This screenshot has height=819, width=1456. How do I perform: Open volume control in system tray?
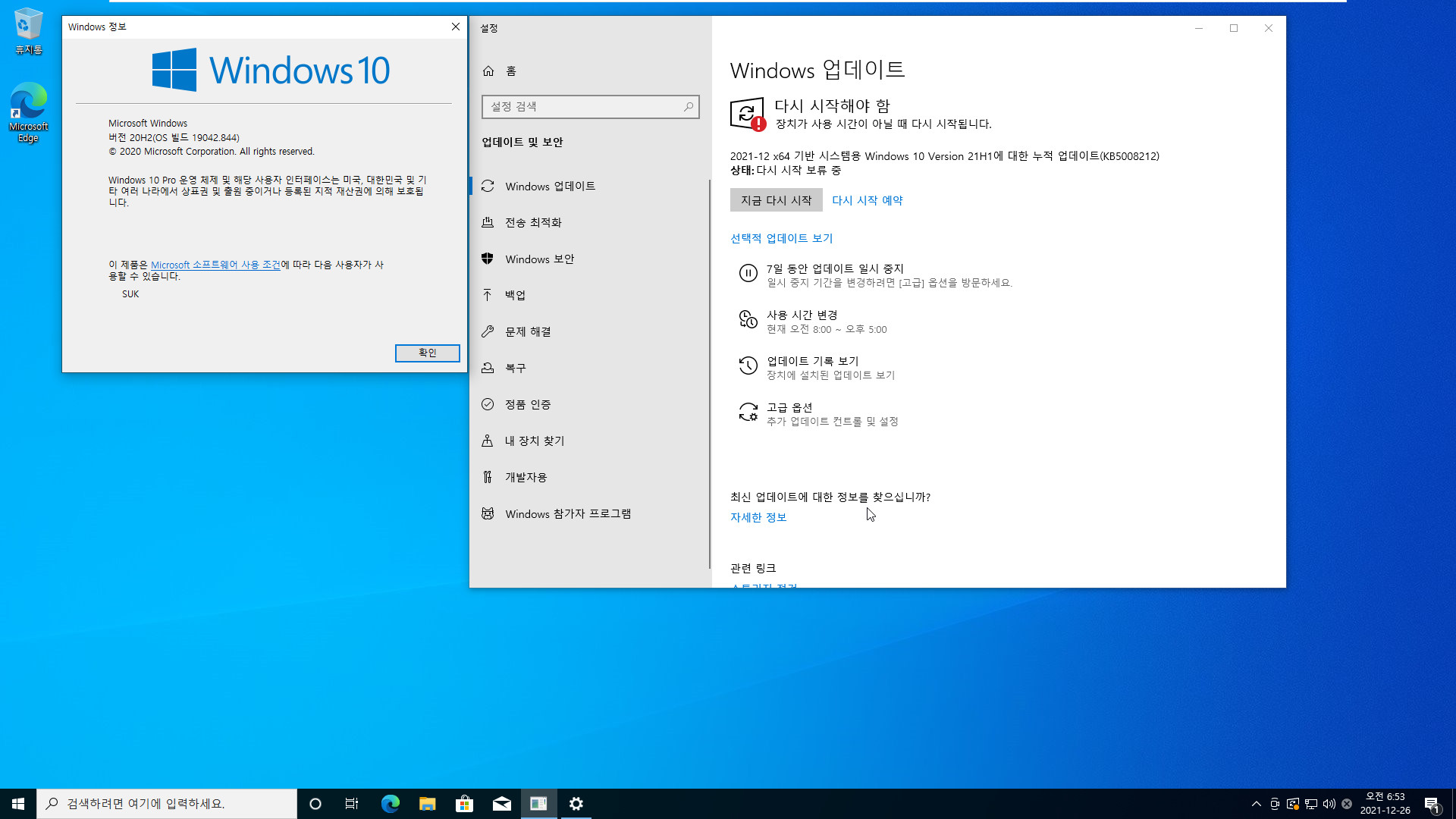(1329, 804)
